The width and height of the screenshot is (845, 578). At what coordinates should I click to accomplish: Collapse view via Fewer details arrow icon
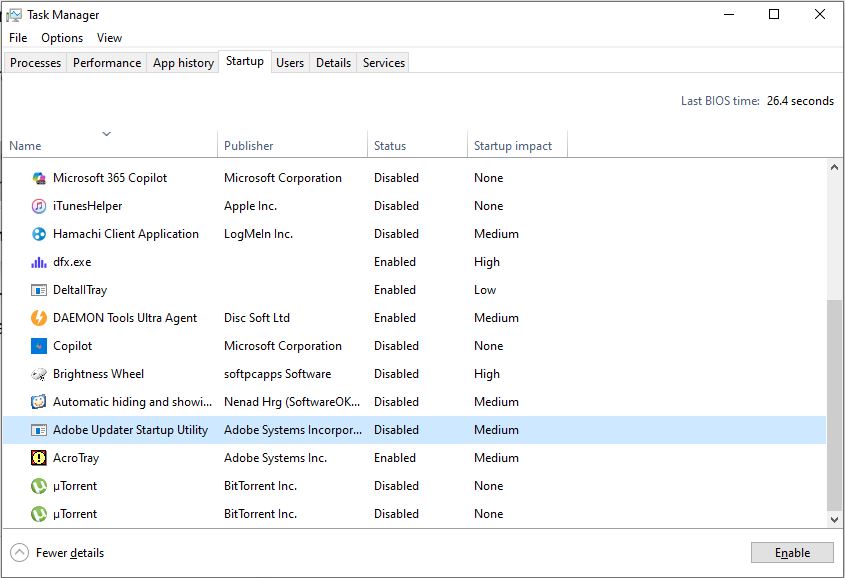[x=19, y=553]
